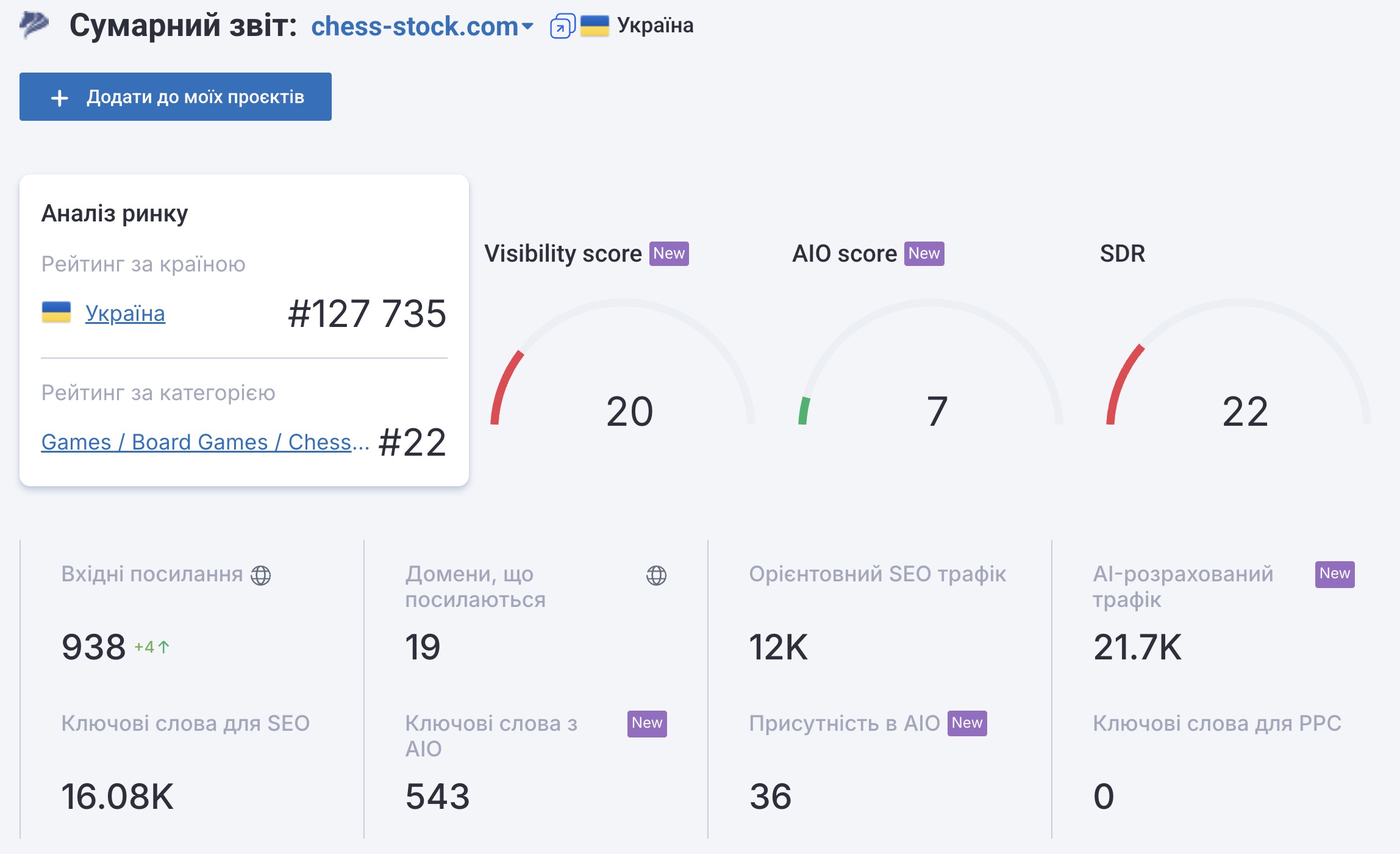Open the Україна country ranking link

(125, 314)
